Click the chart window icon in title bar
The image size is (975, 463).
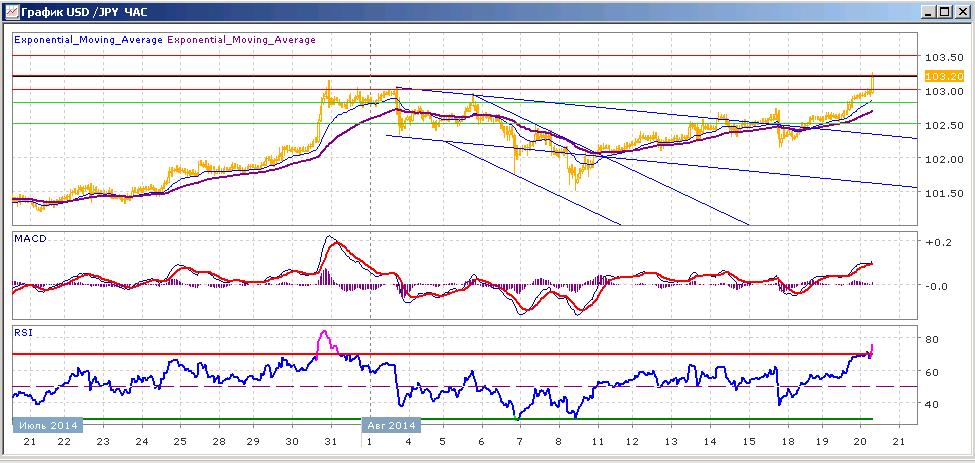[12, 11]
